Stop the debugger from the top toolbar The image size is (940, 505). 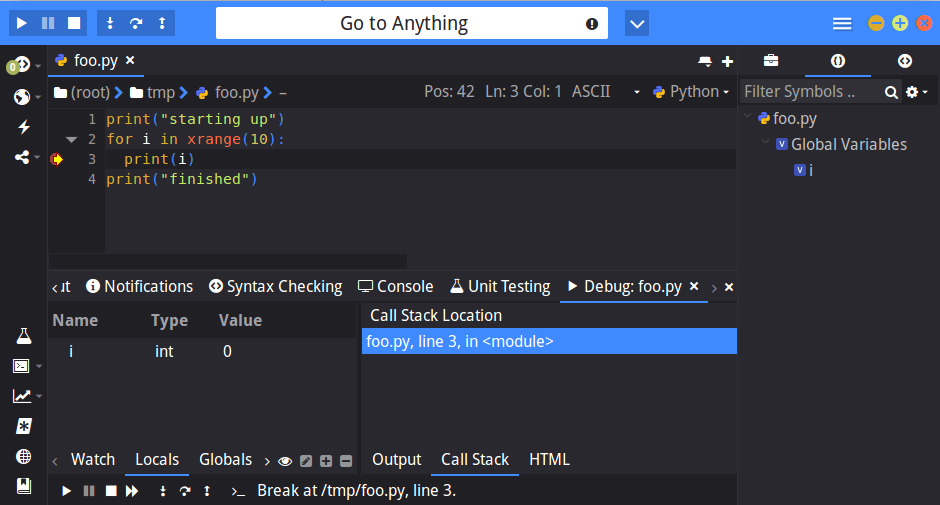[74, 23]
